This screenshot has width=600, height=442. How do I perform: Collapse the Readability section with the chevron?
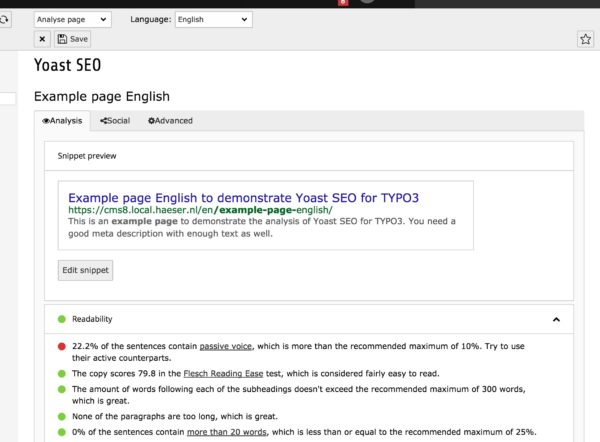click(556, 319)
